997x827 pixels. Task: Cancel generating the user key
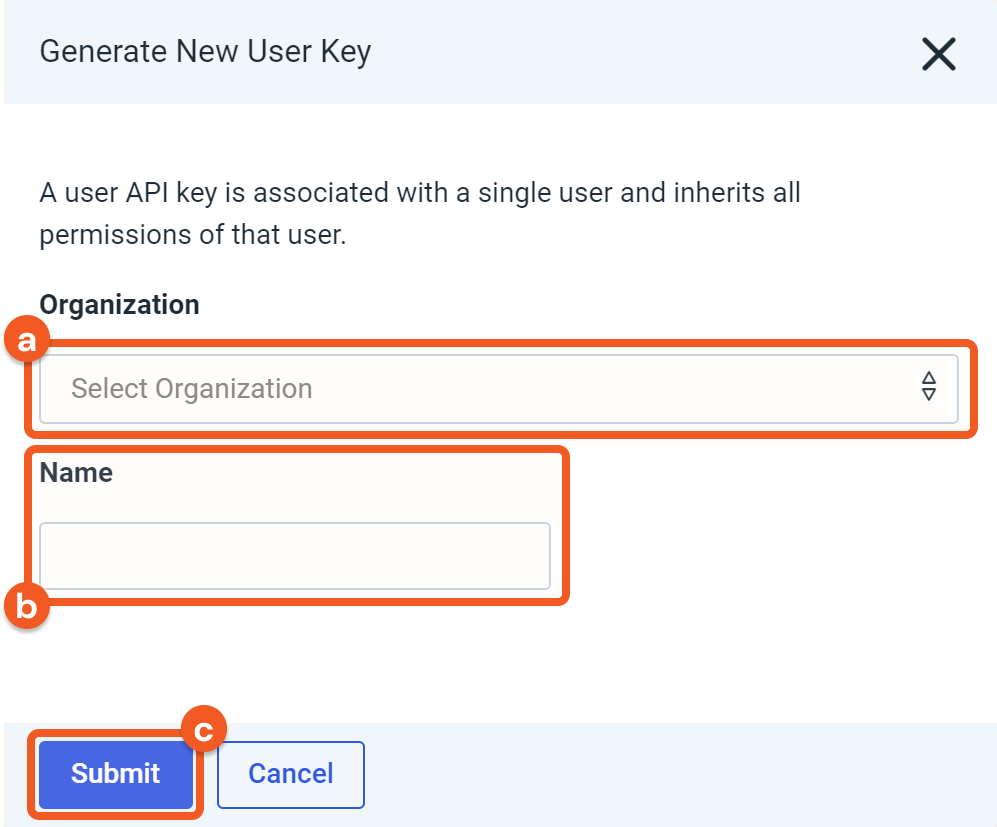pos(291,773)
